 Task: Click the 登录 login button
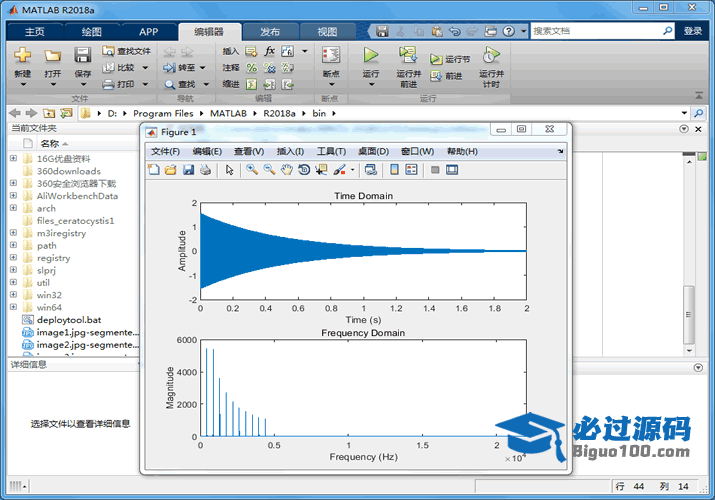point(693,31)
